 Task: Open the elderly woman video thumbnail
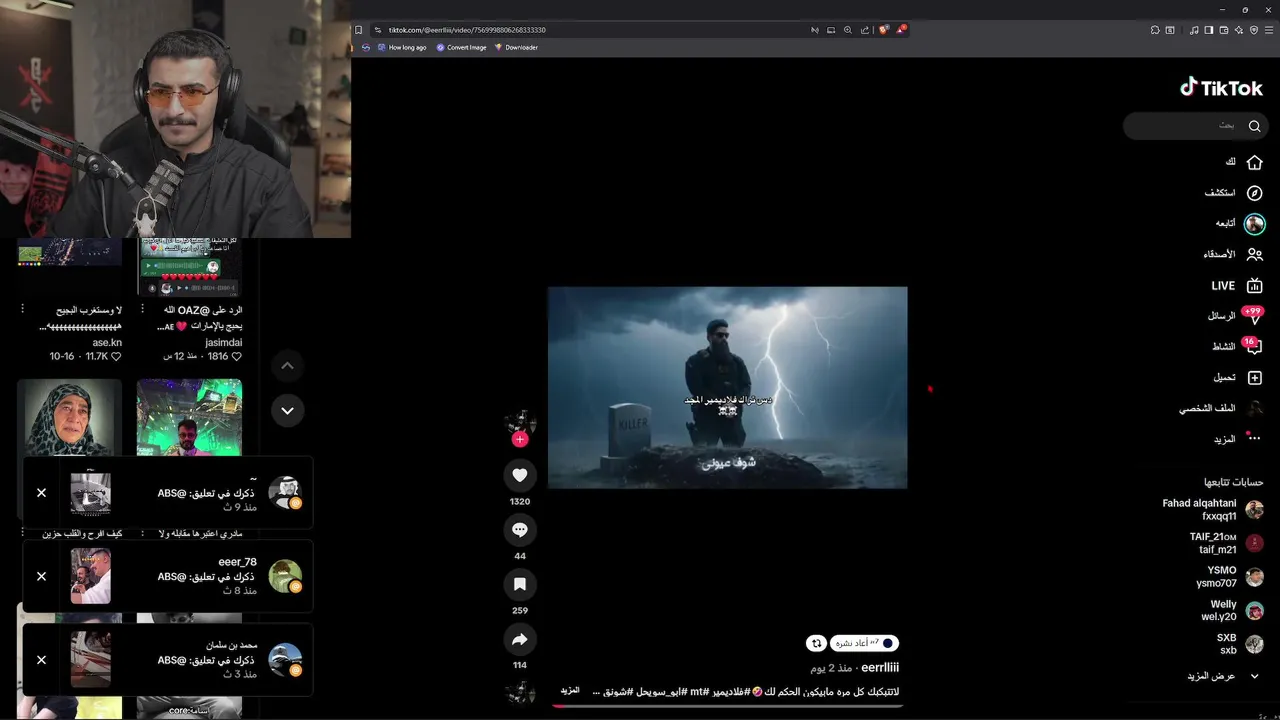(x=70, y=417)
